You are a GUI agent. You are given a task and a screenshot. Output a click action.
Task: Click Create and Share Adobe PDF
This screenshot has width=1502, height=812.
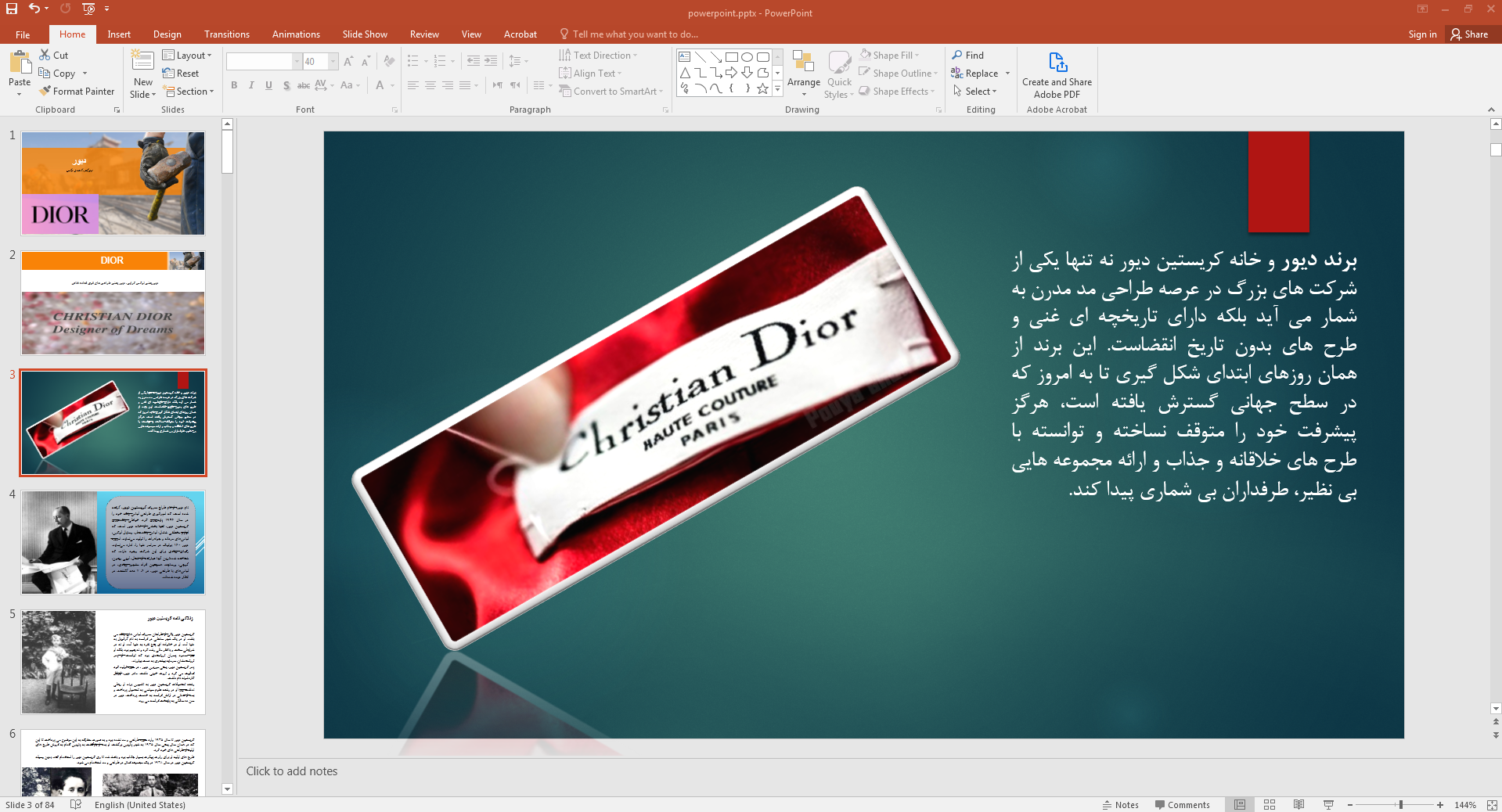1057,75
